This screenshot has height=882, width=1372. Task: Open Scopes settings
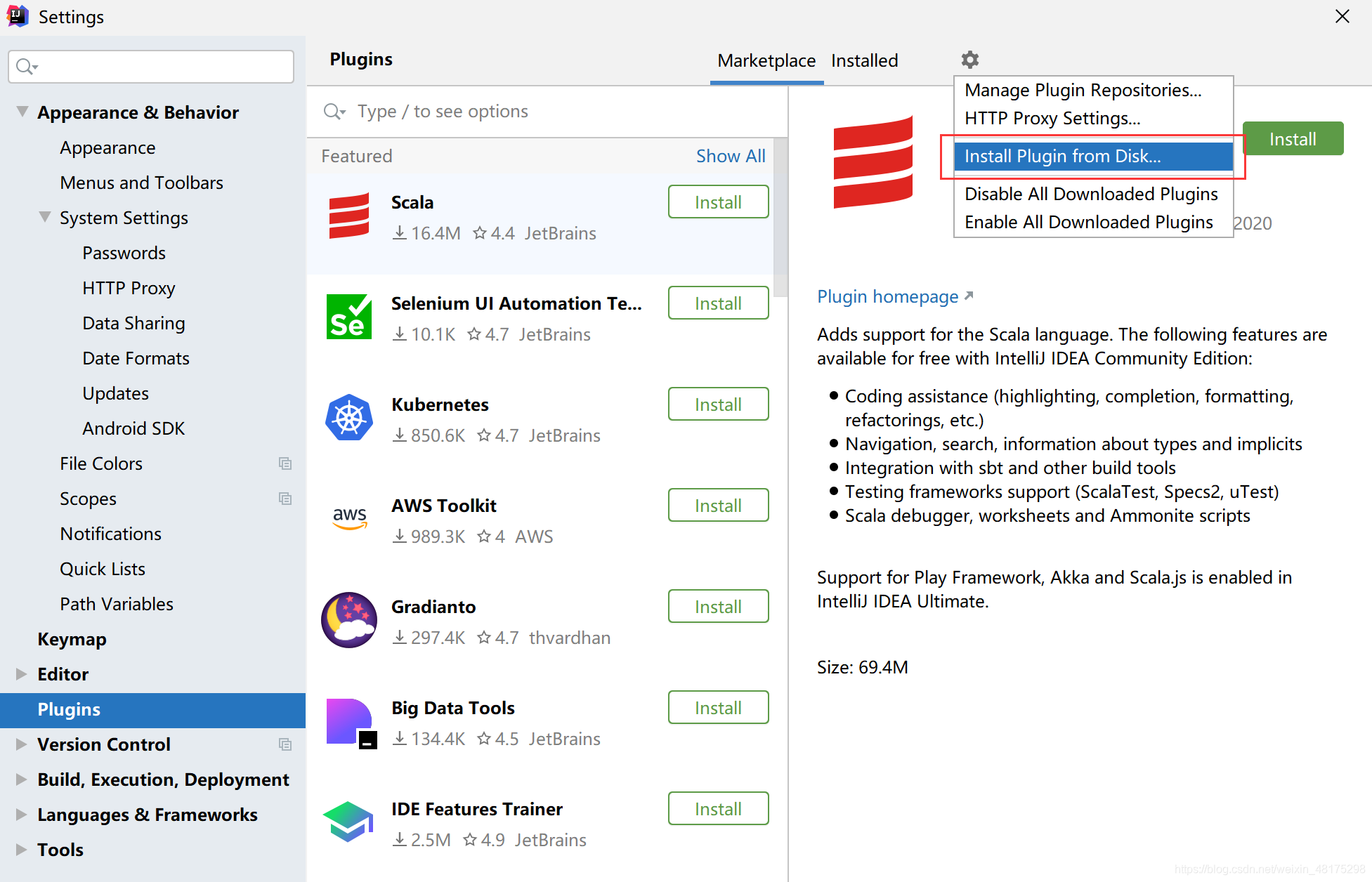tap(88, 499)
